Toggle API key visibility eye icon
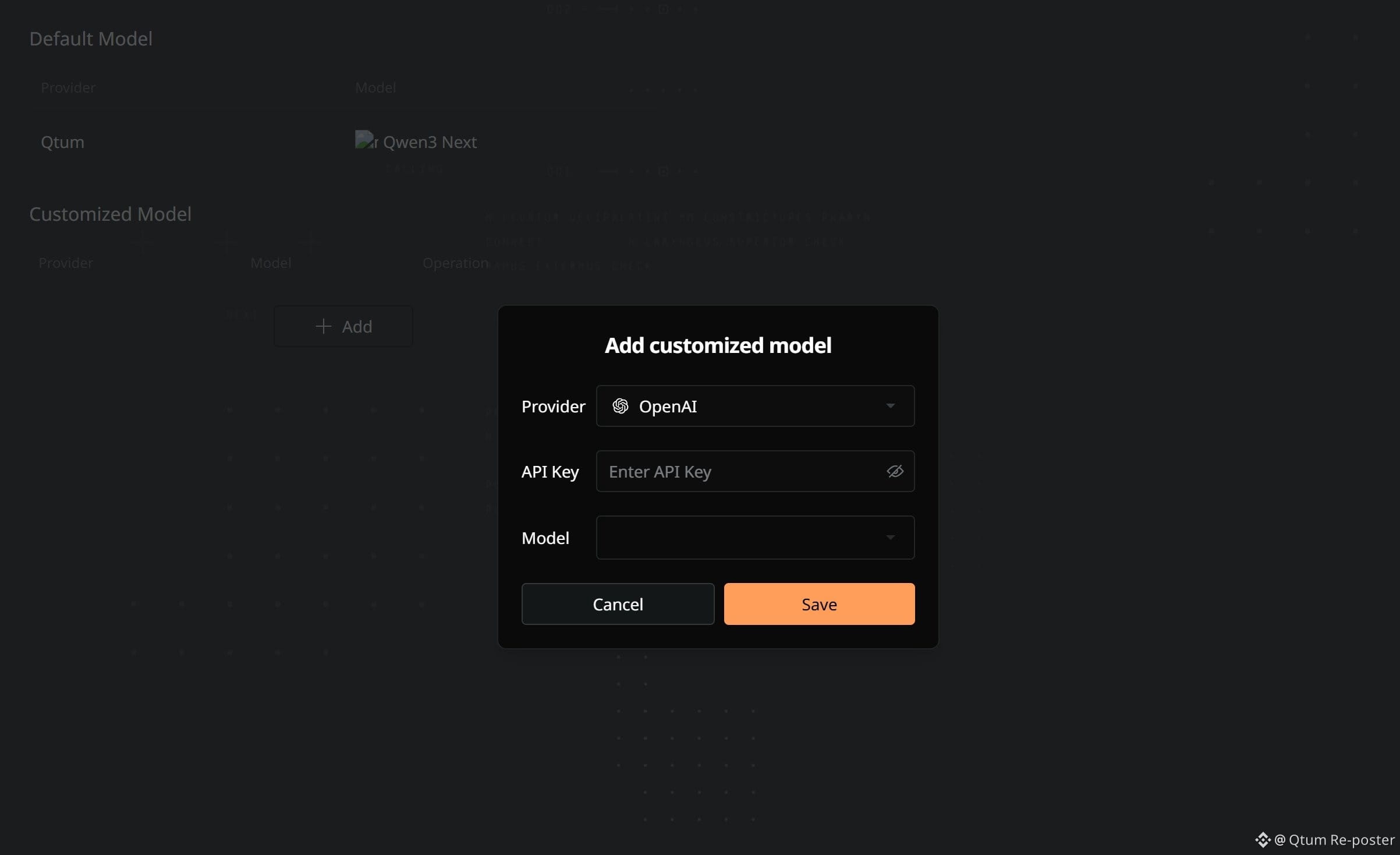 (895, 471)
